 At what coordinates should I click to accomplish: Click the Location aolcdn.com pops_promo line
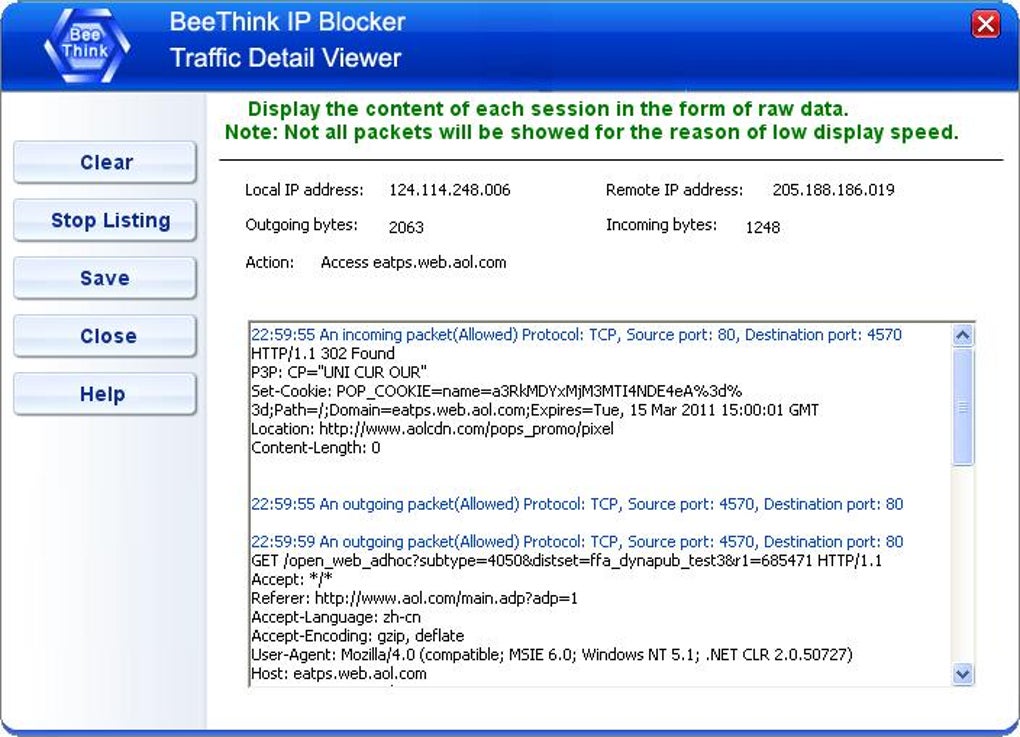click(433, 429)
